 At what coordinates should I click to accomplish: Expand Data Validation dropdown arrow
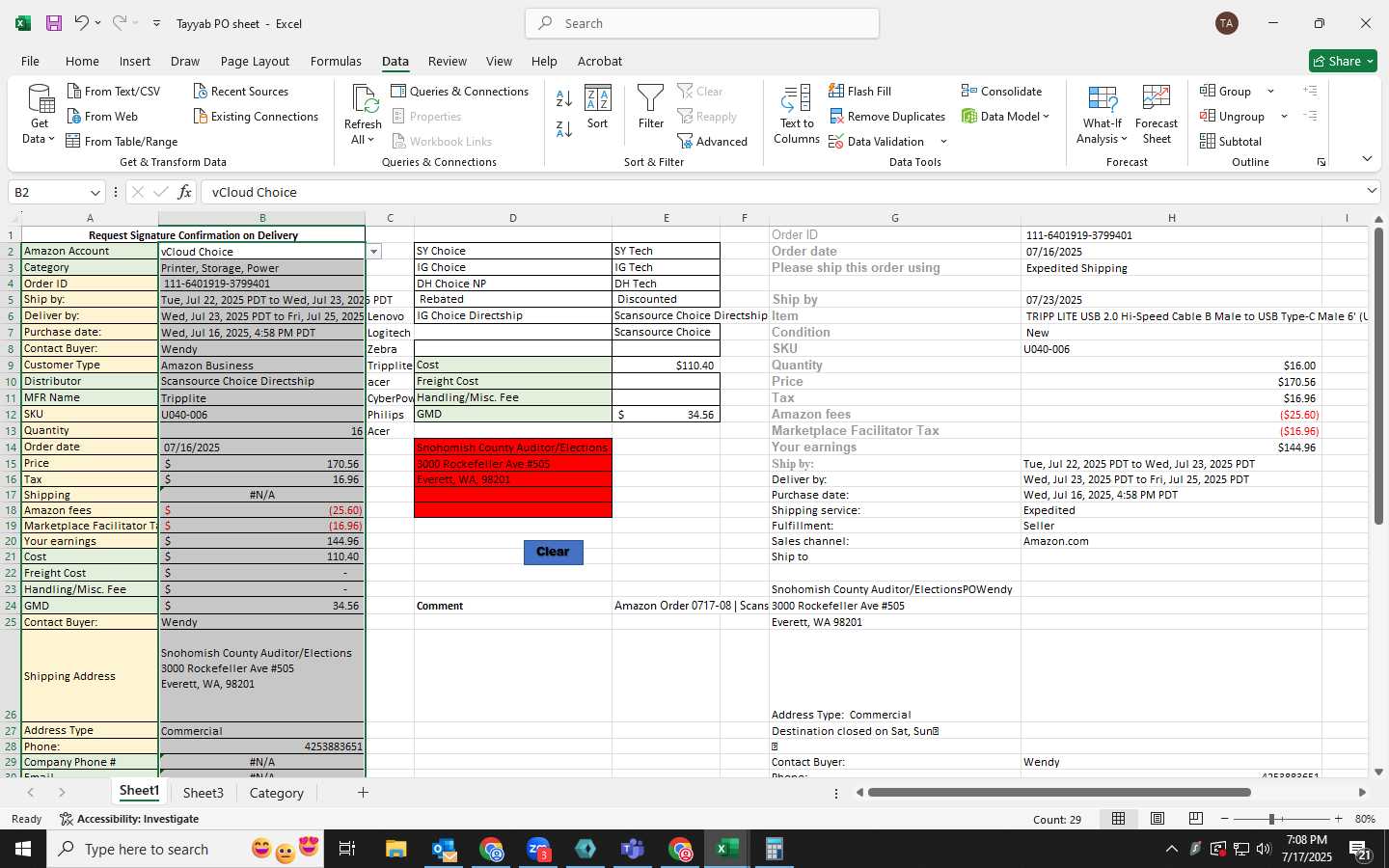click(943, 142)
